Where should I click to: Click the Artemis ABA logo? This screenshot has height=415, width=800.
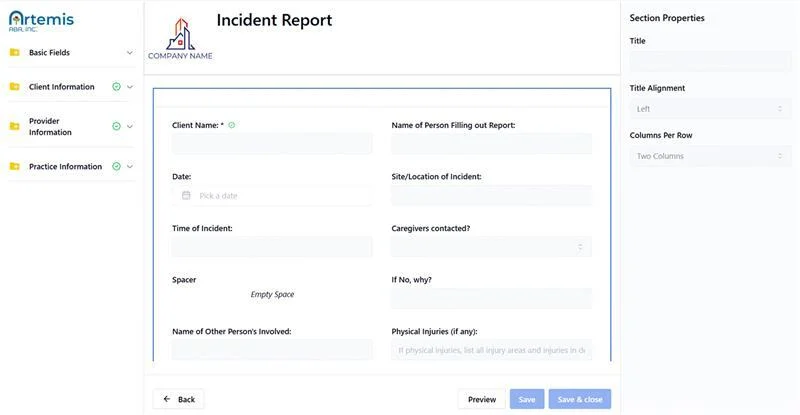[41, 21]
